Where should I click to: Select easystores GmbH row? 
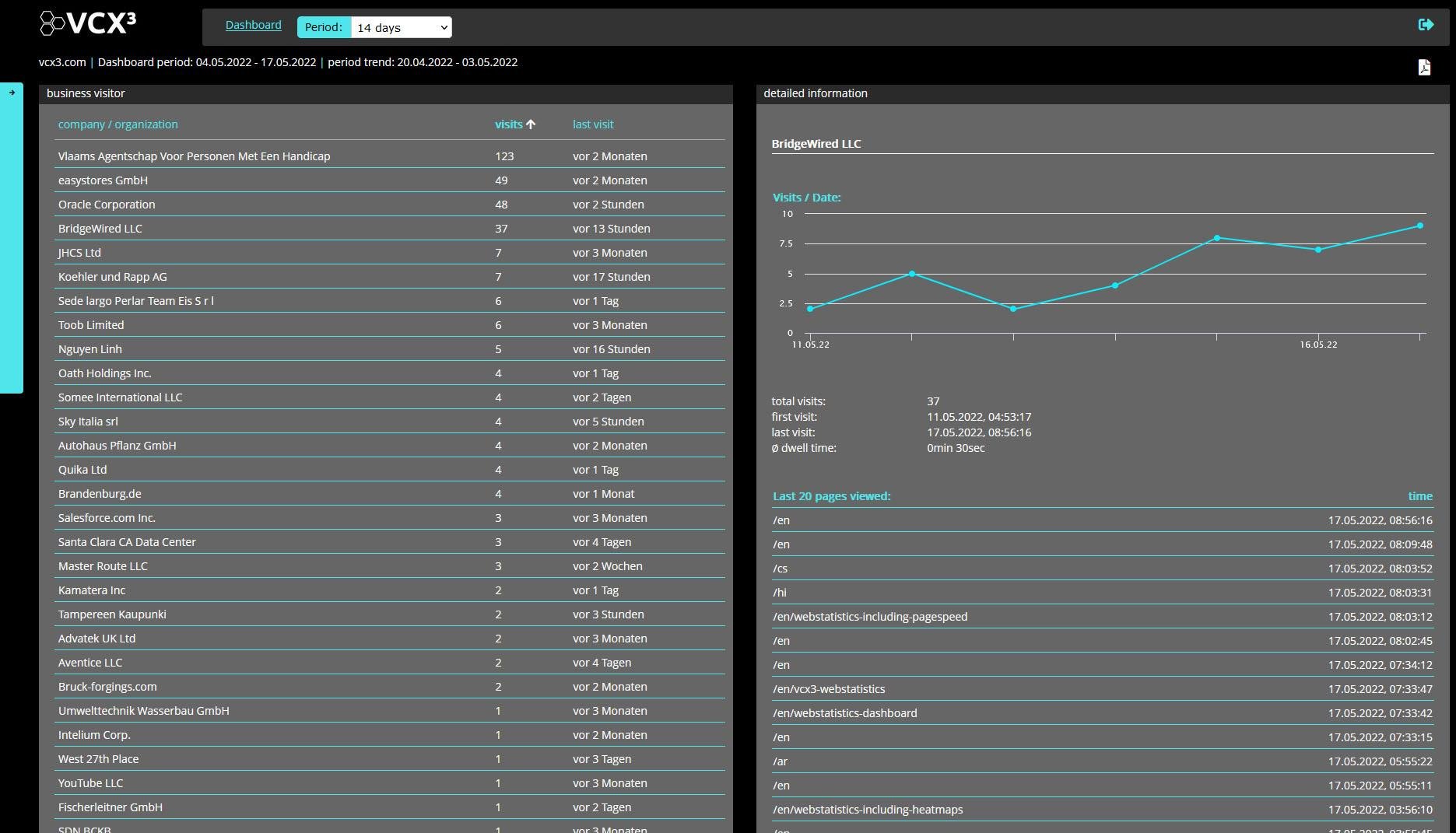[x=389, y=180]
